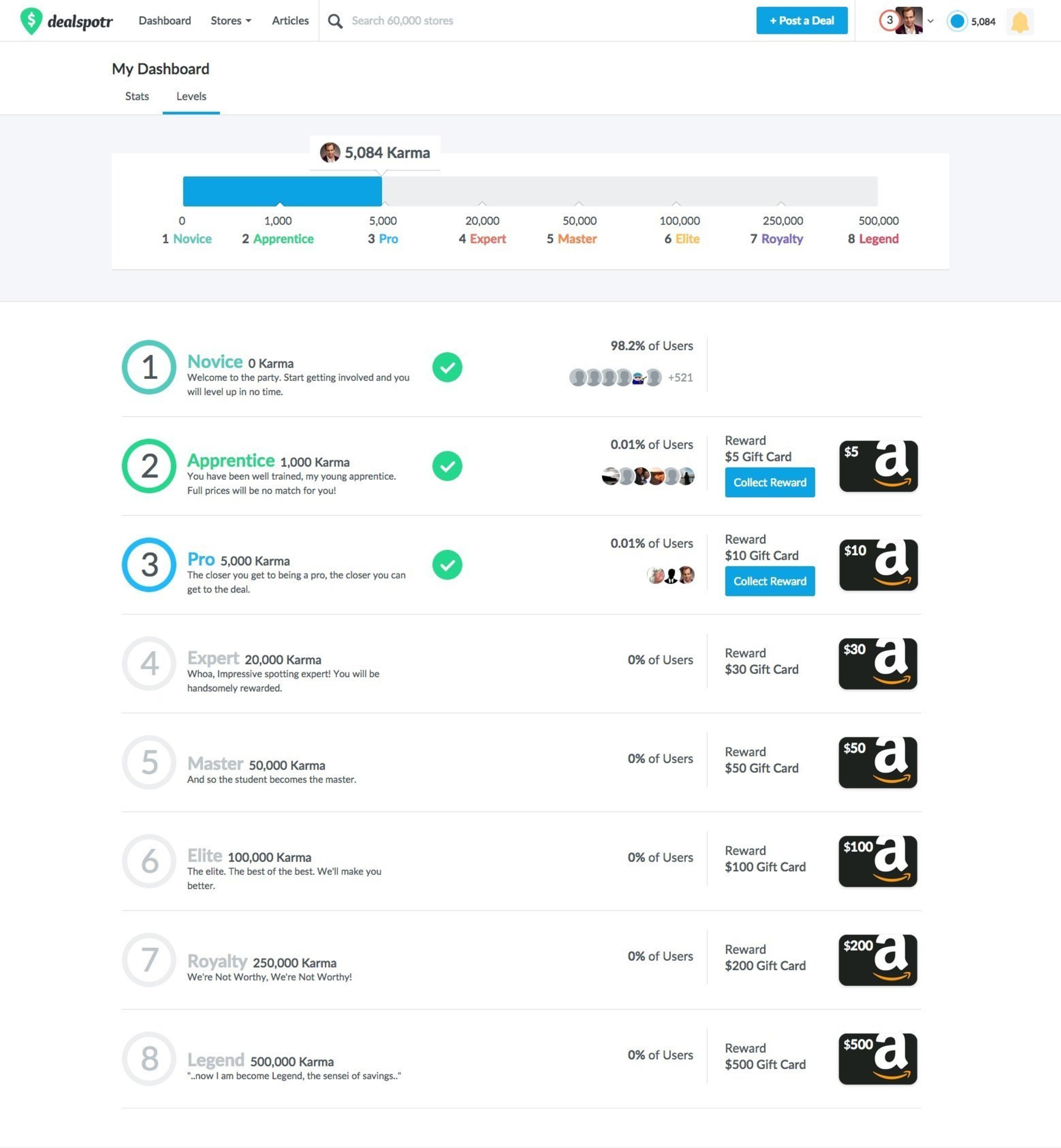Click the $500 Amazon gift card image
The image size is (1061, 1148).
(x=878, y=1058)
